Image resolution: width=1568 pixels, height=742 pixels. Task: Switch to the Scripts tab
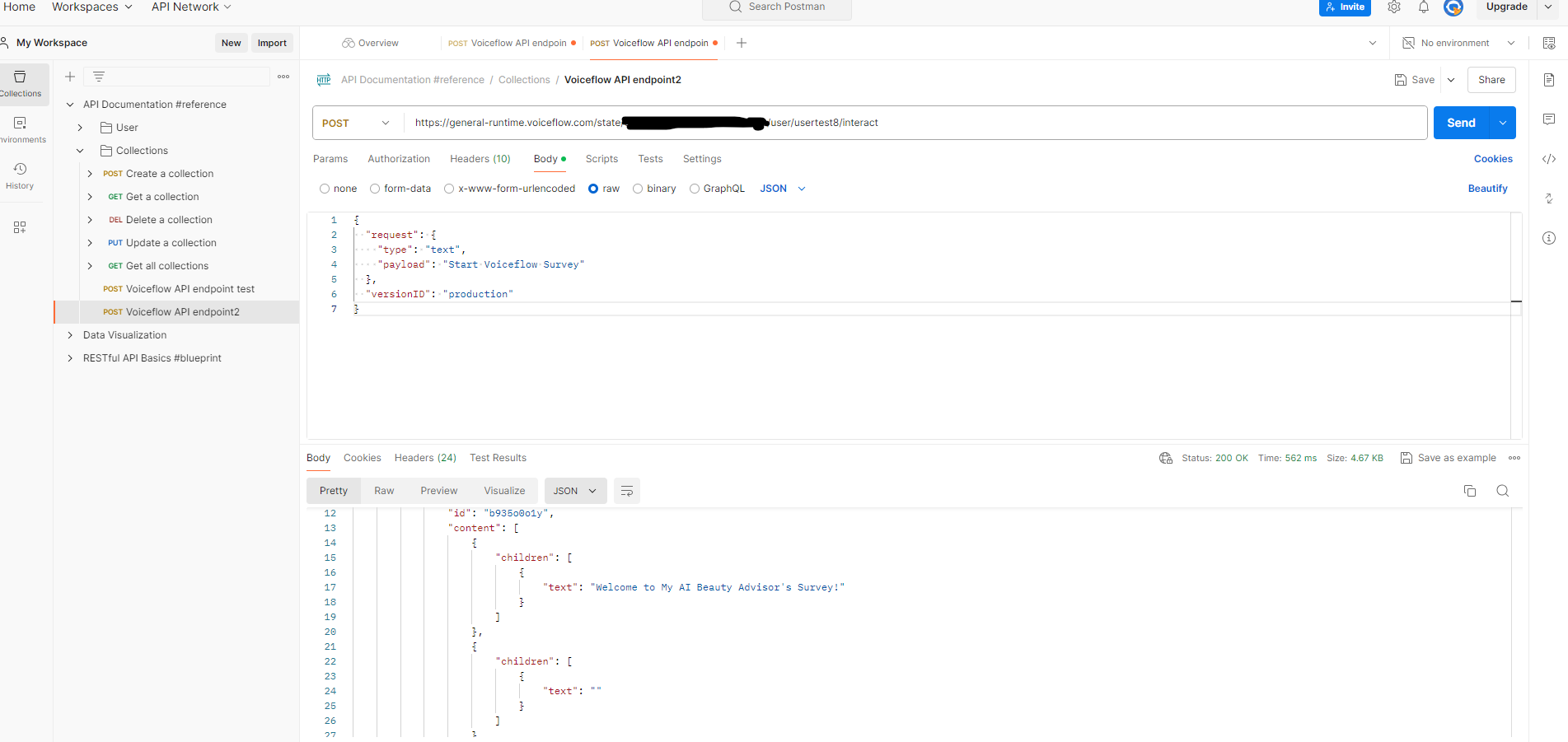coord(601,159)
